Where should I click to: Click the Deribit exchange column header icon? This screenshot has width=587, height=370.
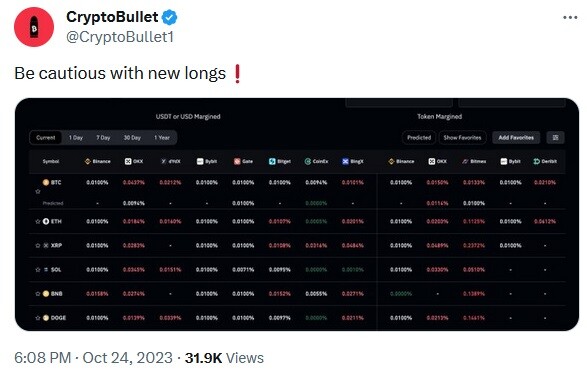(x=536, y=161)
